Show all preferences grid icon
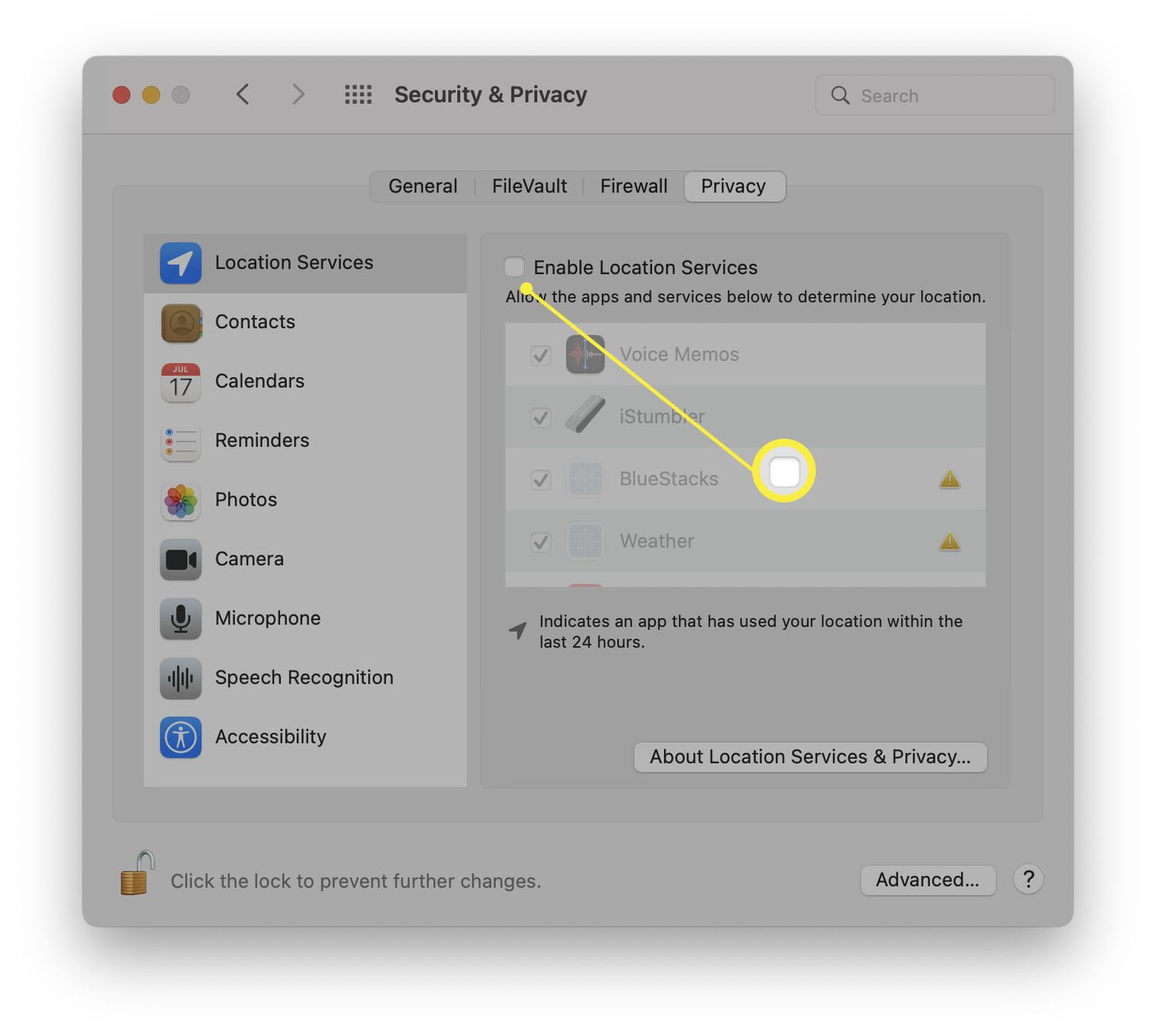 [358, 95]
